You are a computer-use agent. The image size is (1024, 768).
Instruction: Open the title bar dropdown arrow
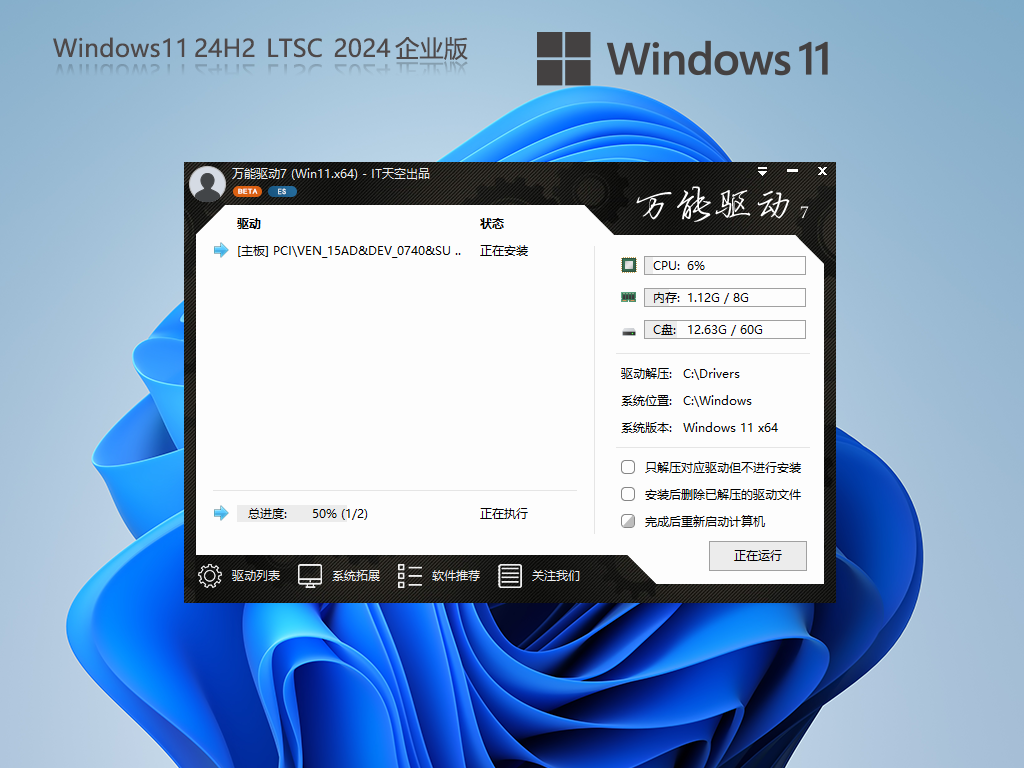[762, 171]
